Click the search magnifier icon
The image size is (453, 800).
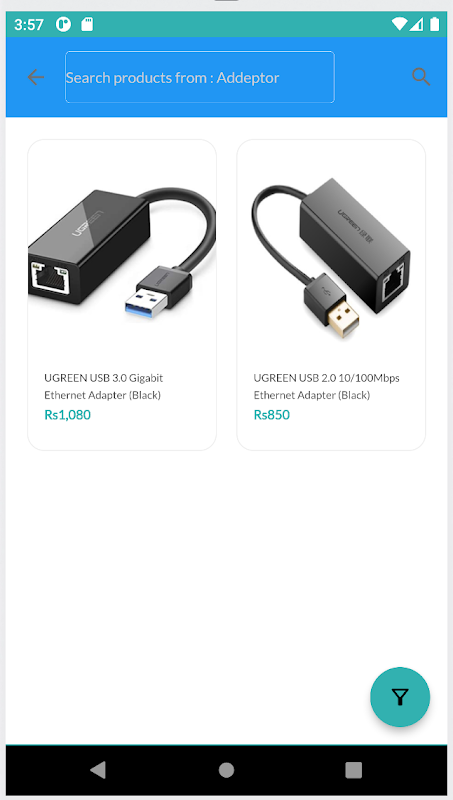(421, 77)
